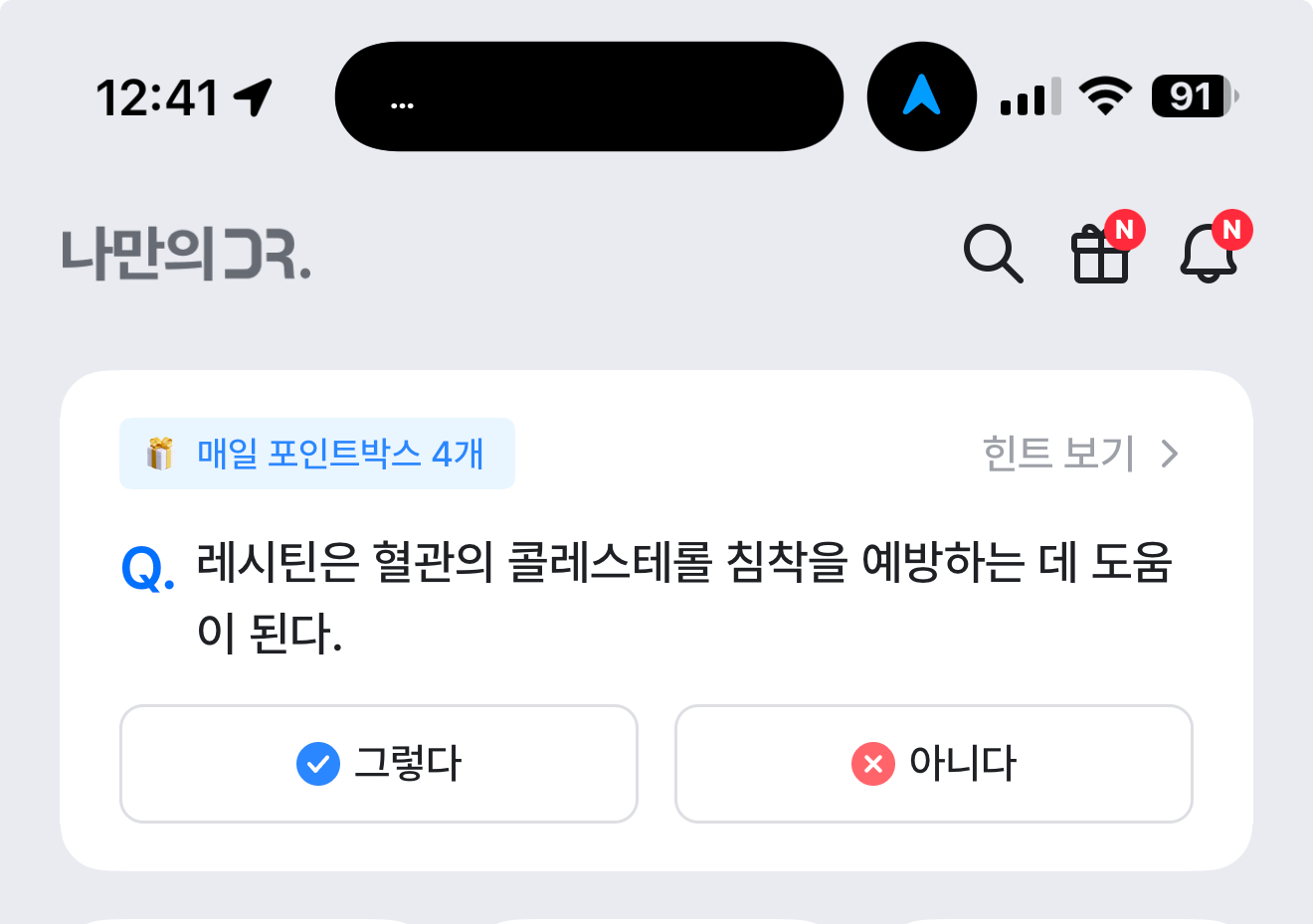This screenshot has width=1313, height=924.
Task: Tap the blue navigation arrow in status bar
Action: pyautogui.click(x=922, y=96)
